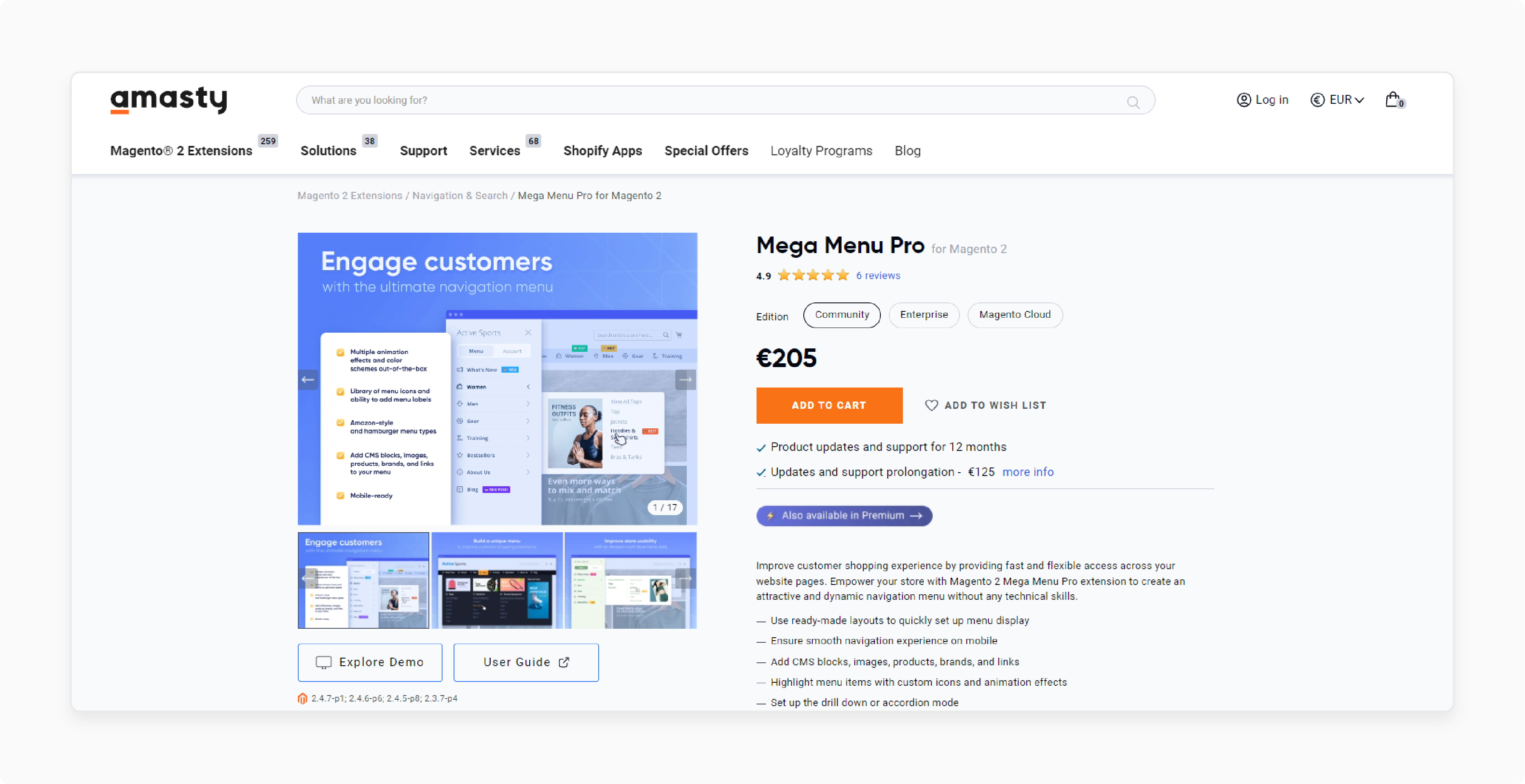The width and height of the screenshot is (1525, 784).
Task: Click the Mega Menu Pro title
Action: click(840, 245)
